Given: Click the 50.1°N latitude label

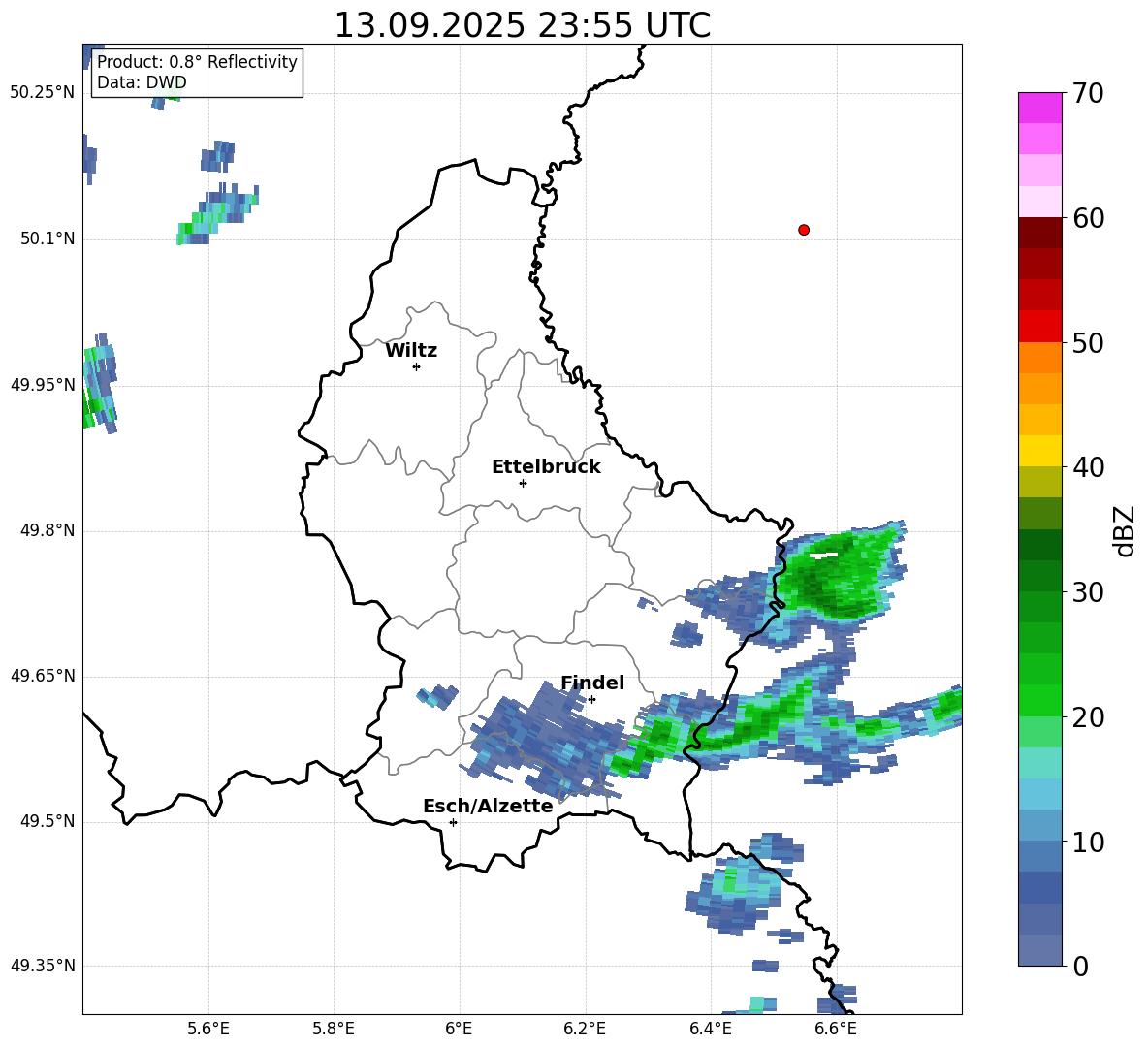Looking at the screenshot, I should pyautogui.click(x=48, y=239).
